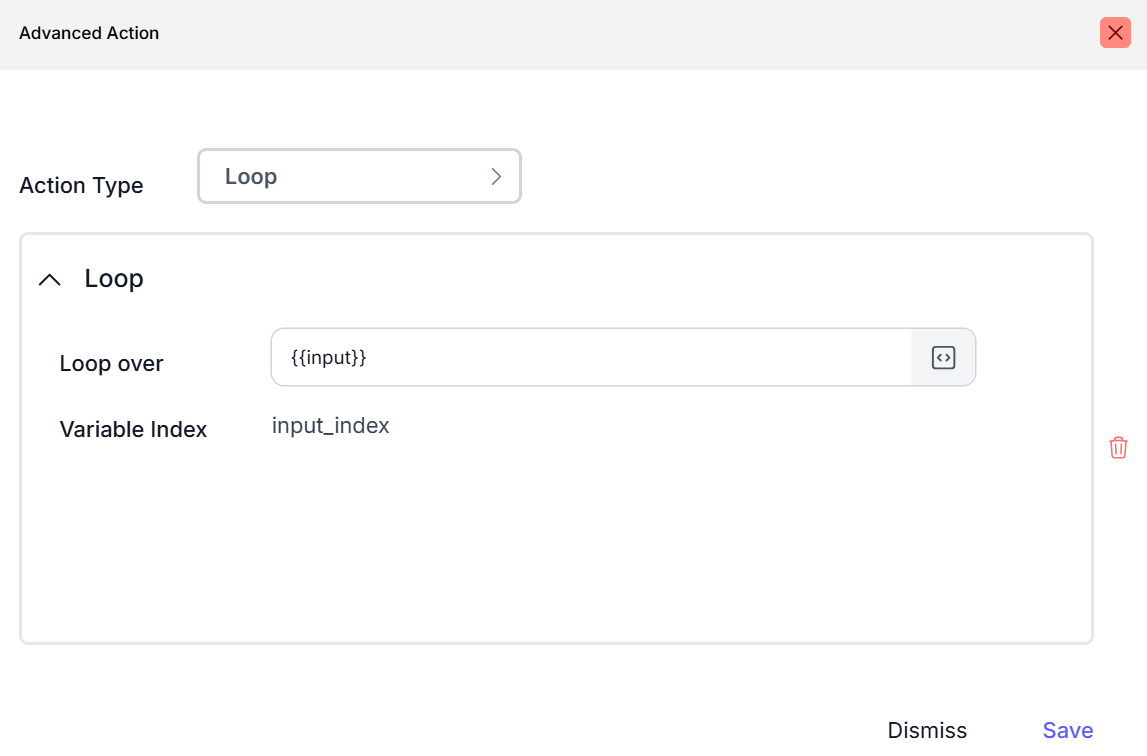Viewport: 1147px width, 756px height.
Task: Close the Advanced Action dialog
Action: point(1115,33)
